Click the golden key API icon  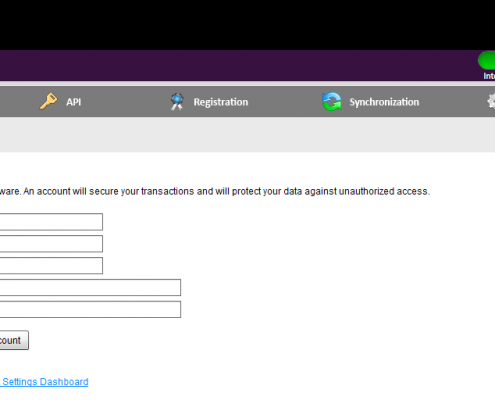[x=49, y=101]
